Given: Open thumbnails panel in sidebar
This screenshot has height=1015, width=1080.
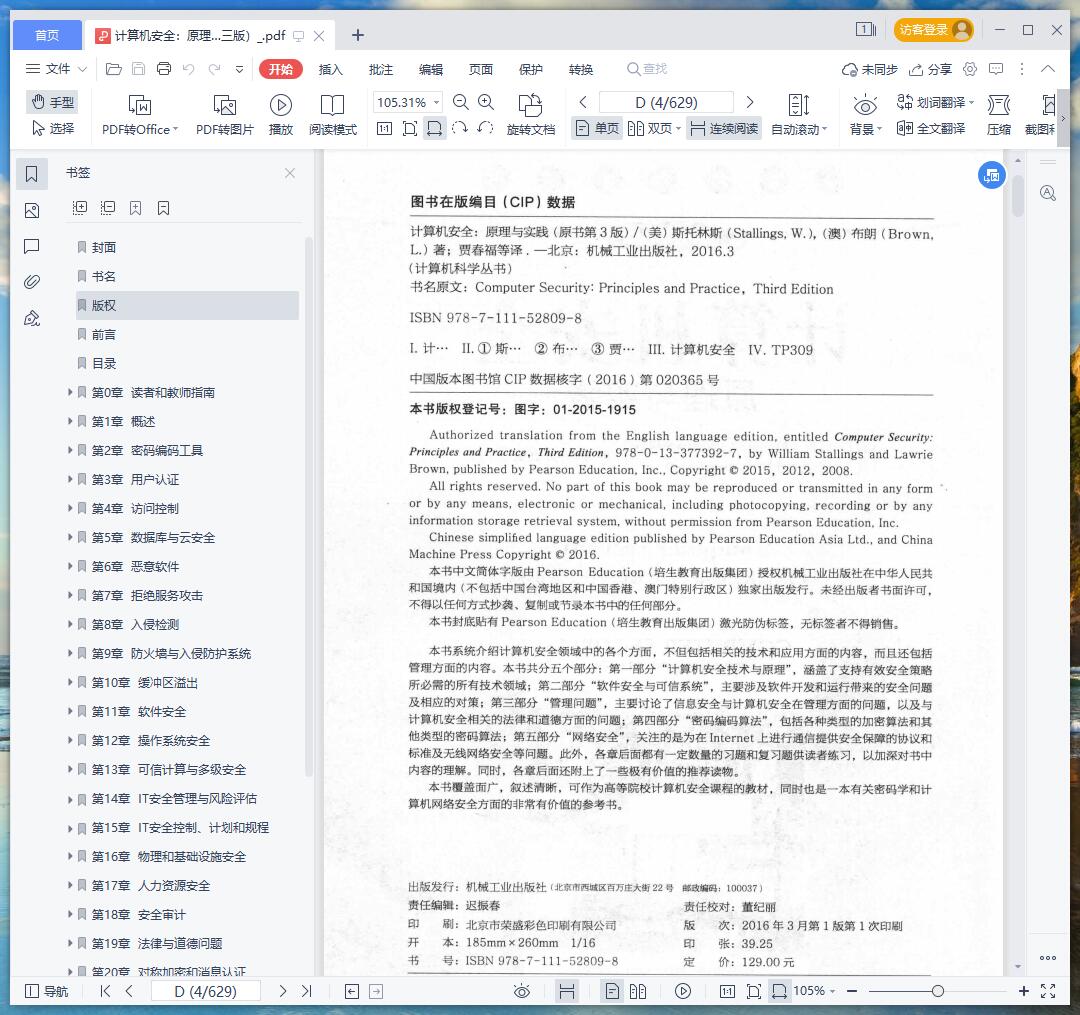Looking at the screenshot, I should click(32, 210).
